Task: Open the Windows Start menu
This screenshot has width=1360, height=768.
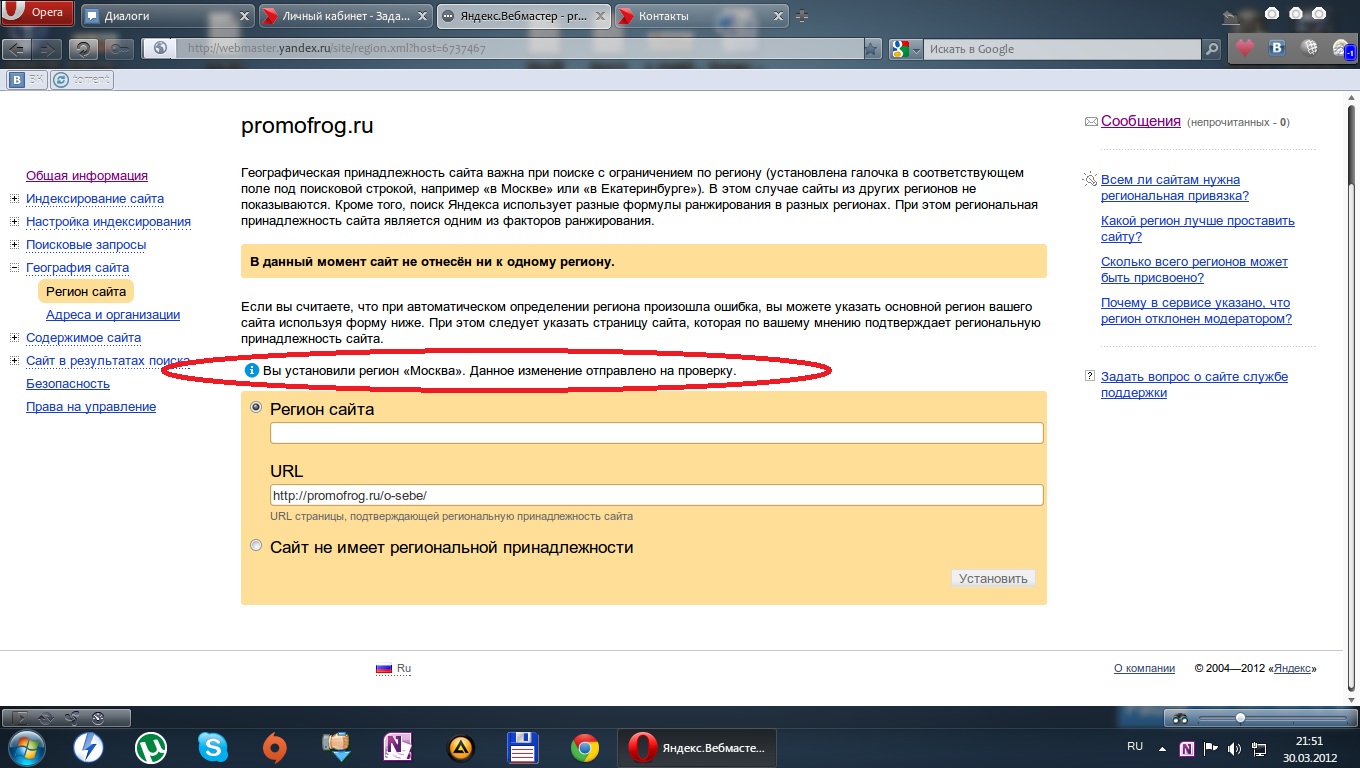Action: click(x=29, y=747)
